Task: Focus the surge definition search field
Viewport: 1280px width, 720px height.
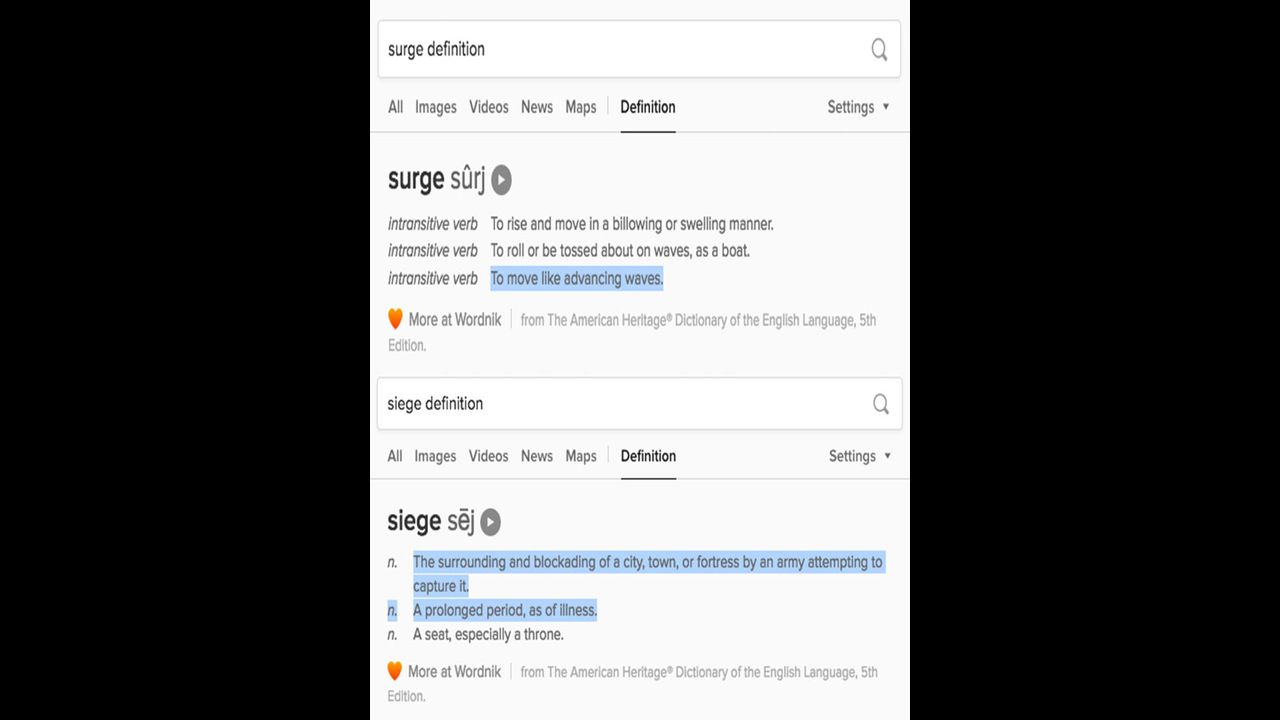Action: 620,50
